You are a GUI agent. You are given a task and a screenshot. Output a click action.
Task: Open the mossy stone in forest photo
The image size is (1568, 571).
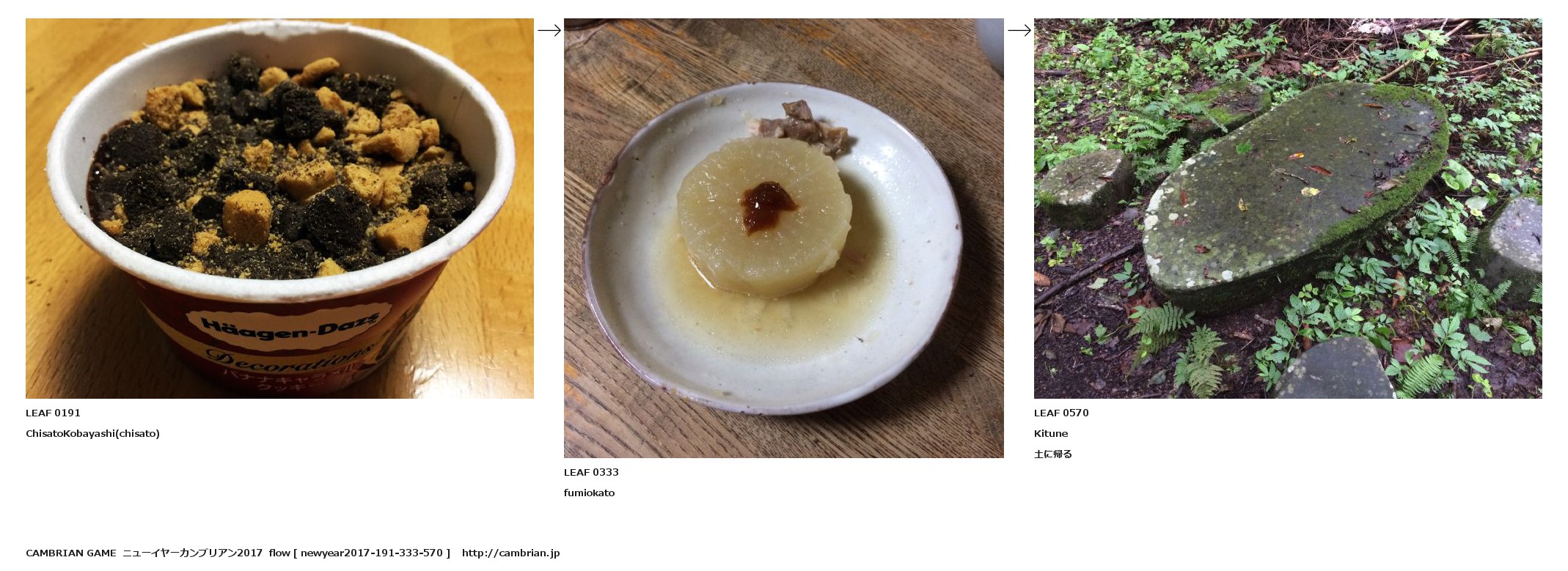point(1288,208)
